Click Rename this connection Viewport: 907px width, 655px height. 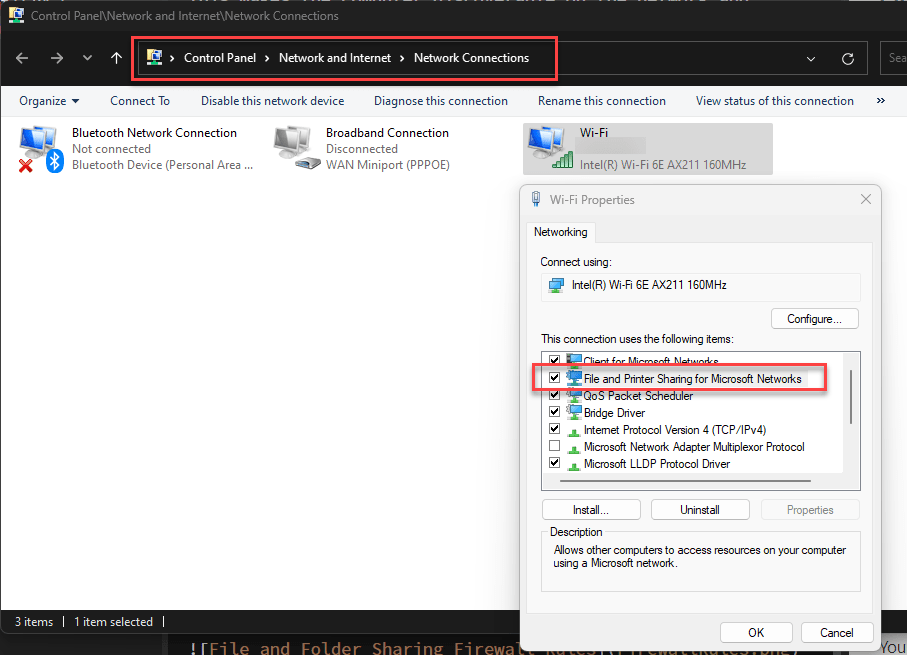pos(602,101)
